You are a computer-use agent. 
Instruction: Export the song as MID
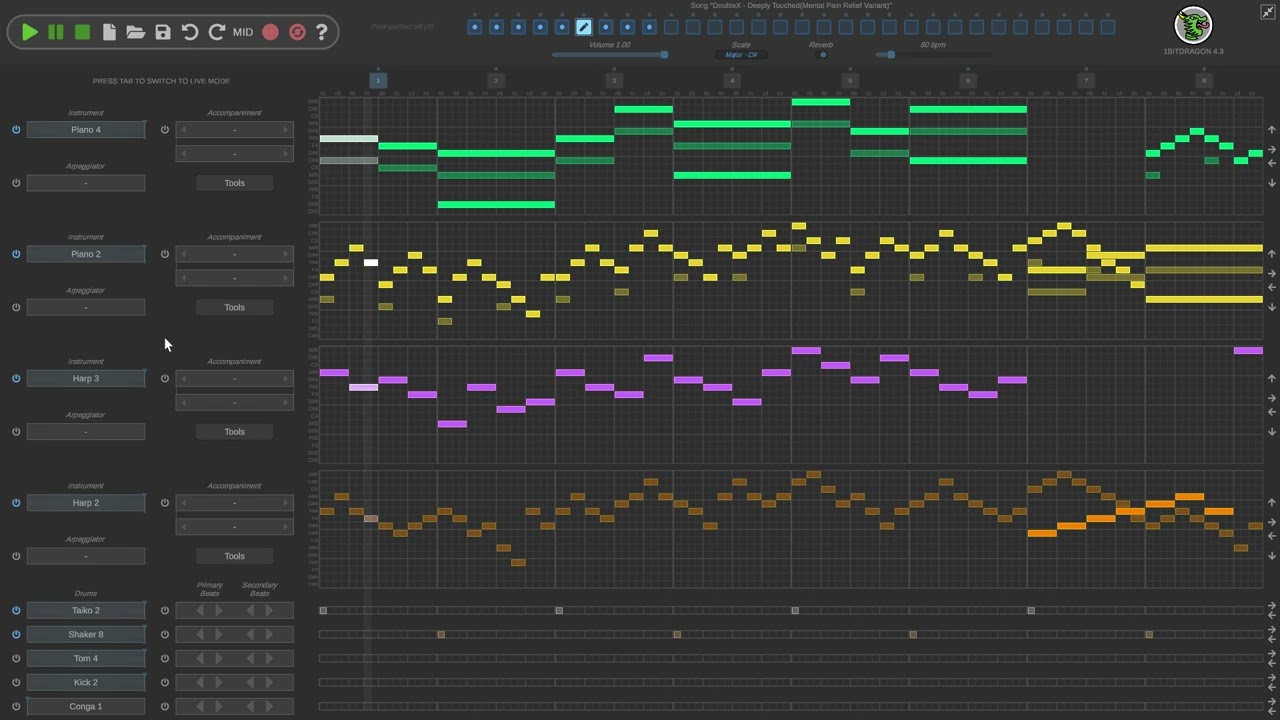243,32
